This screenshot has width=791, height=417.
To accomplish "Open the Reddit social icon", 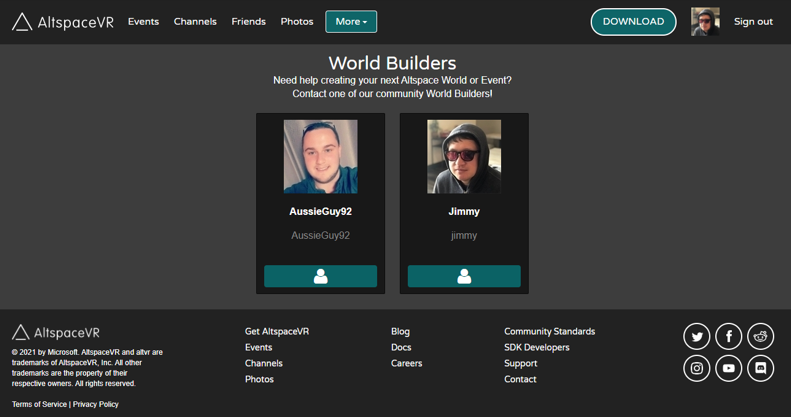I will tap(760, 336).
